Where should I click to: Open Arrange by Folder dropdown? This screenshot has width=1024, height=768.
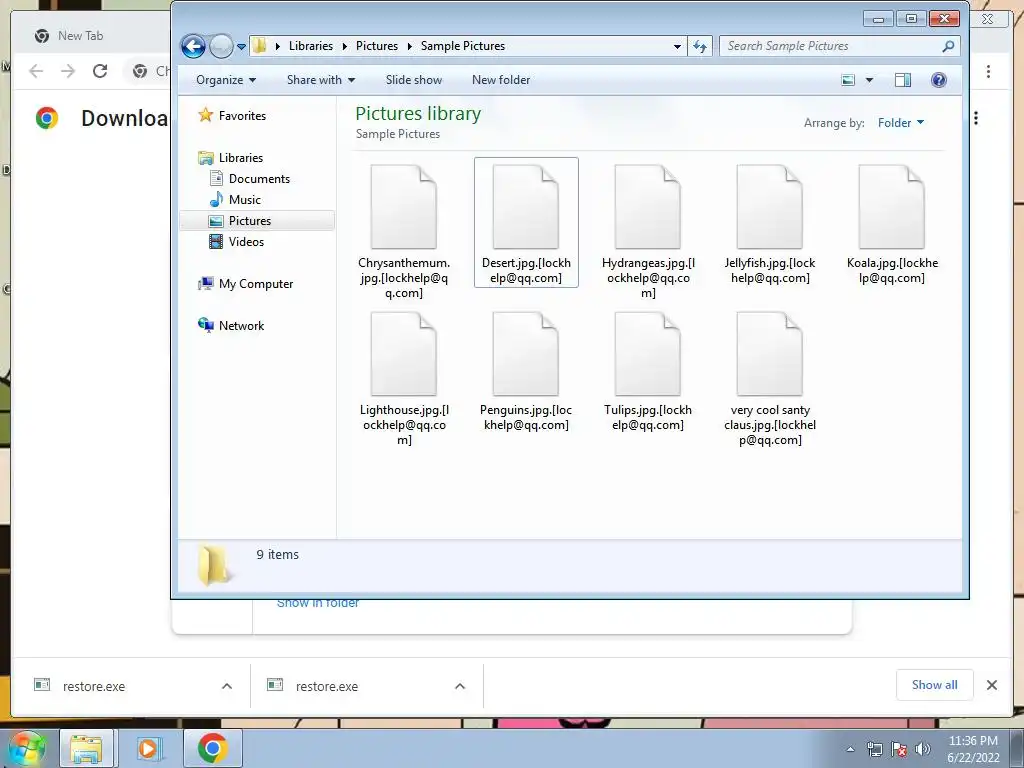click(901, 123)
